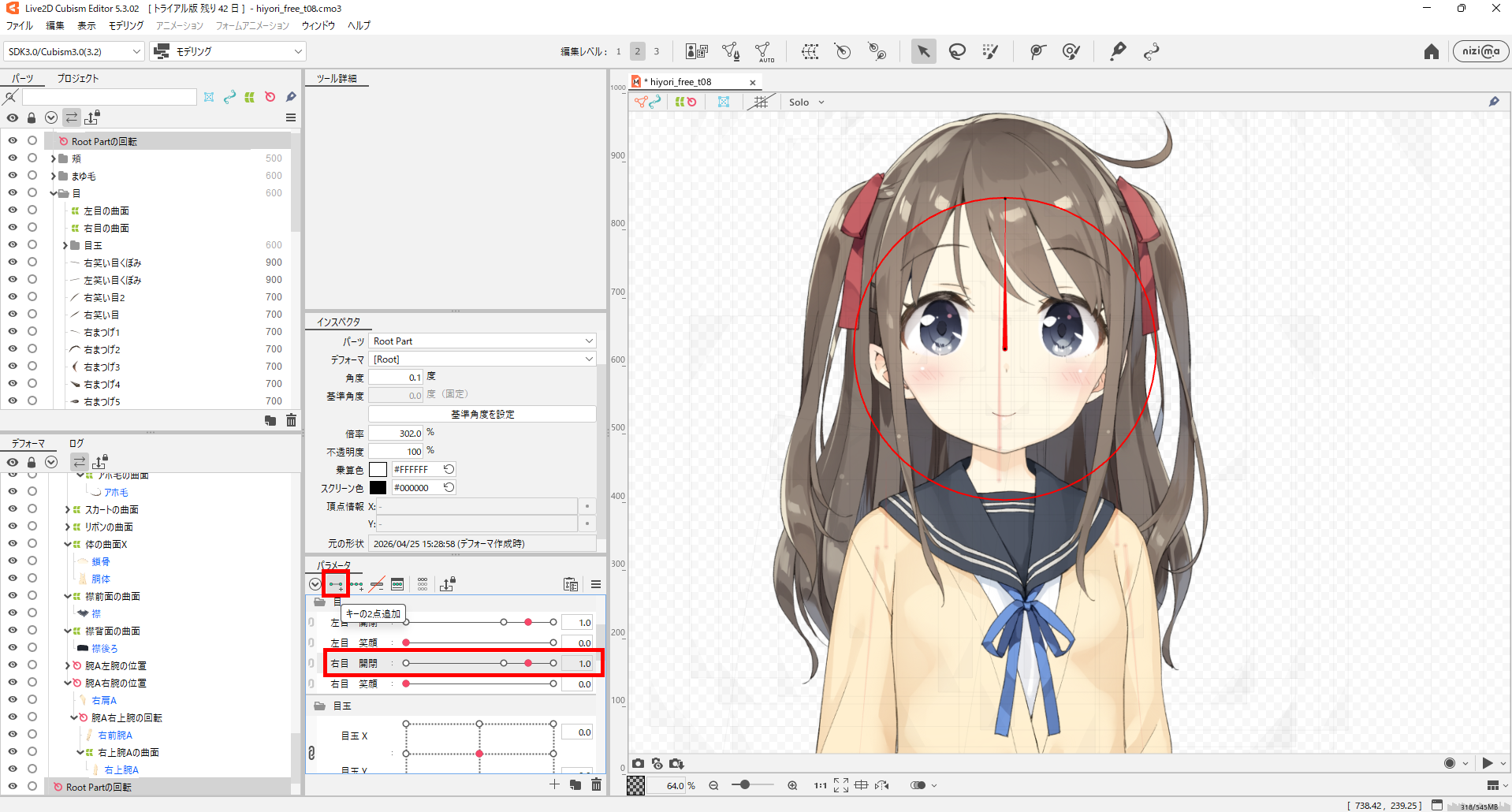The image size is (1512, 812).
Task: Create a rotation deformer from toolbar
Action: [843, 52]
